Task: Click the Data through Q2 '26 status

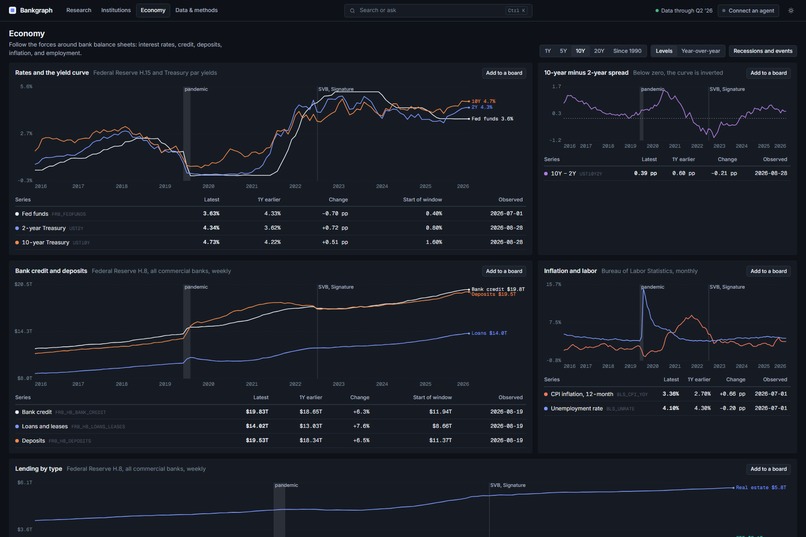Action: pyautogui.click(x=684, y=10)
